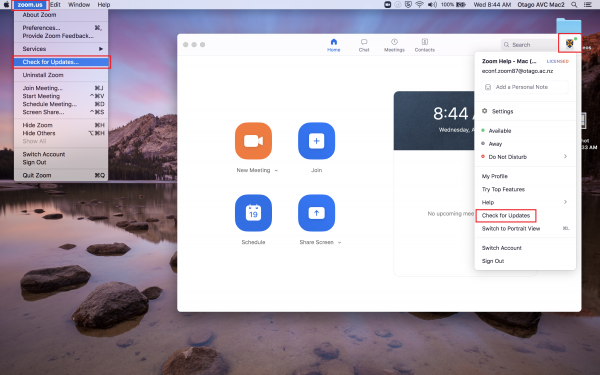Switch to the Chat tab
Image resolution: width=600 pixels, height=375 pixels.
pyautogui.click(x=364, y=45)
